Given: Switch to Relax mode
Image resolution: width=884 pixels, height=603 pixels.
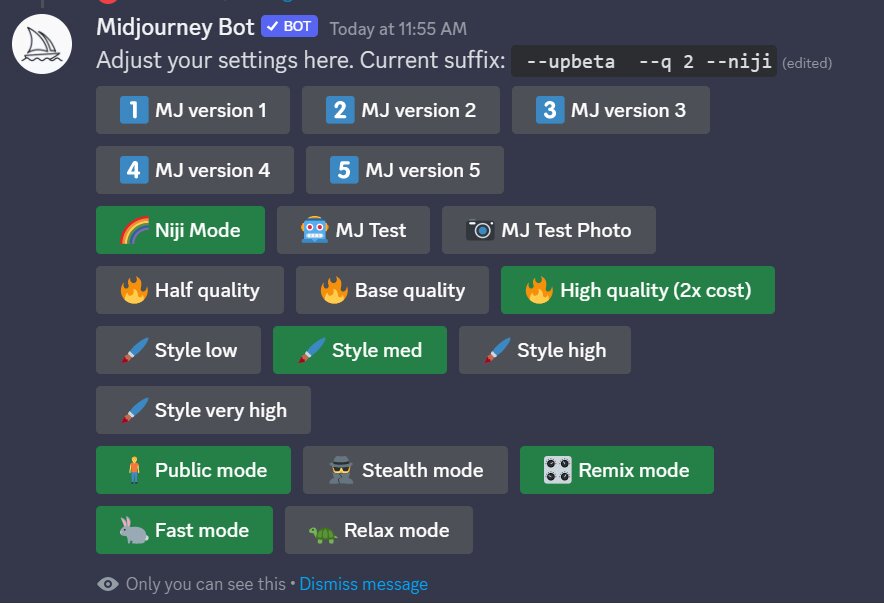Looking at the screenshot, I should point(378,530).
